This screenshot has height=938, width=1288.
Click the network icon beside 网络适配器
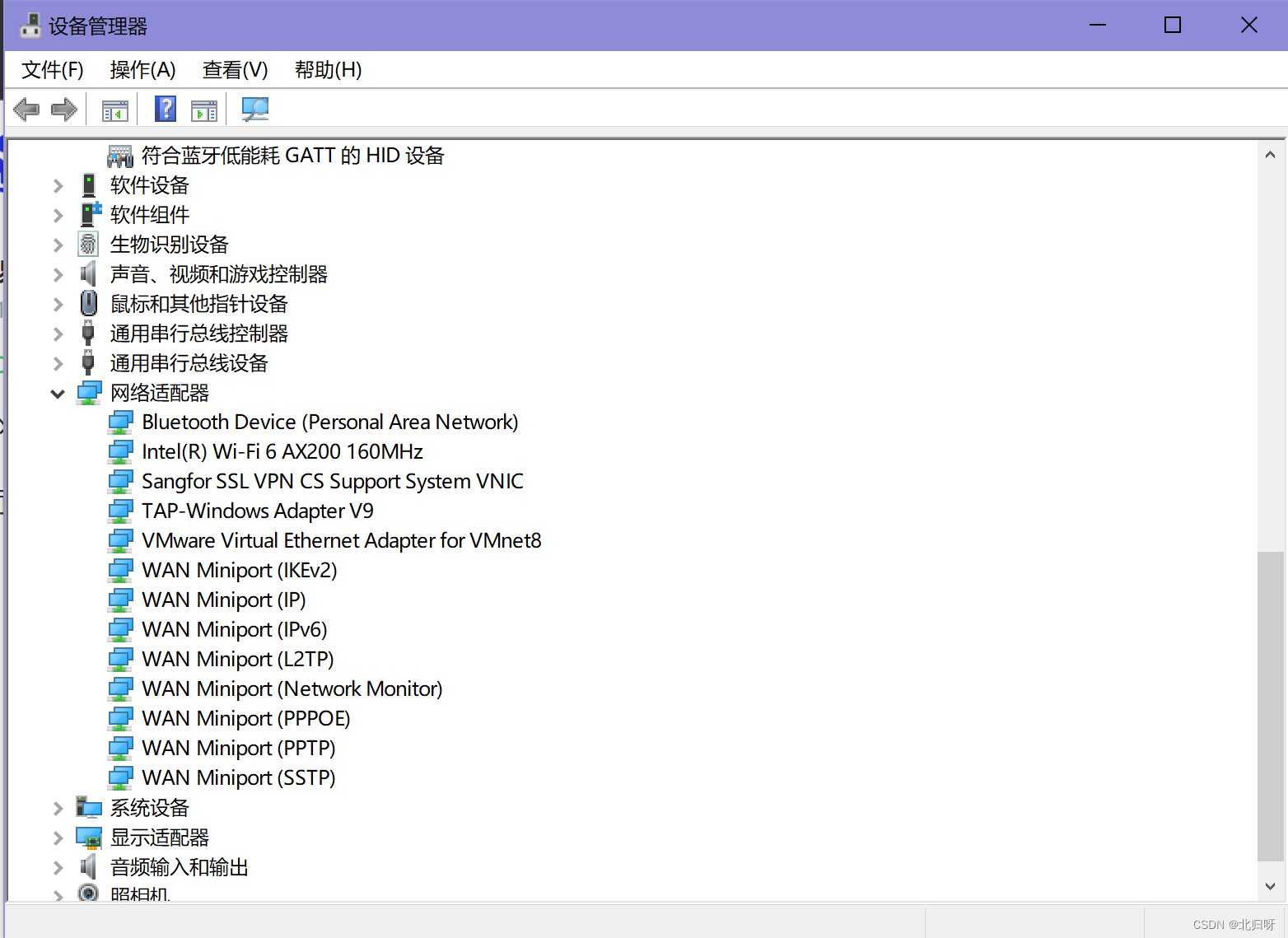coord(89,393)
